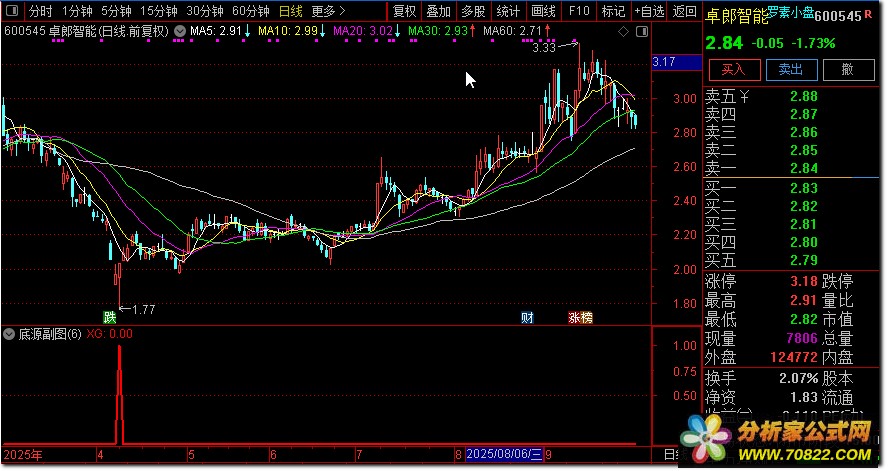Toggle the side panel icon beside the diamond
The width and height of the screenshot is (888, 471).
640,32
